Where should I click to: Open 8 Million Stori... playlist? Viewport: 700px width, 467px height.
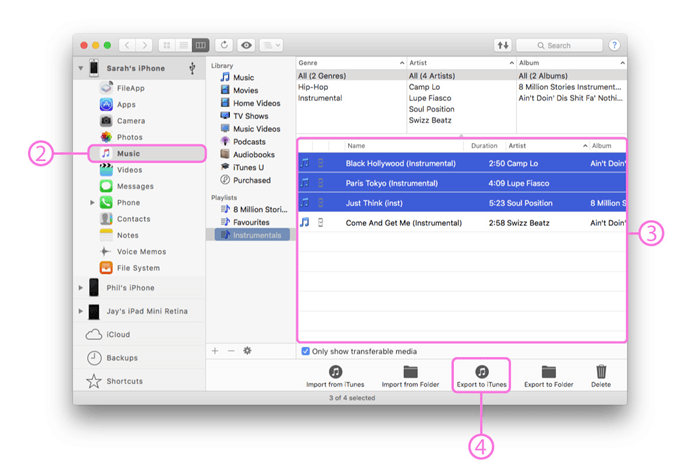click(x=254, y=209)
